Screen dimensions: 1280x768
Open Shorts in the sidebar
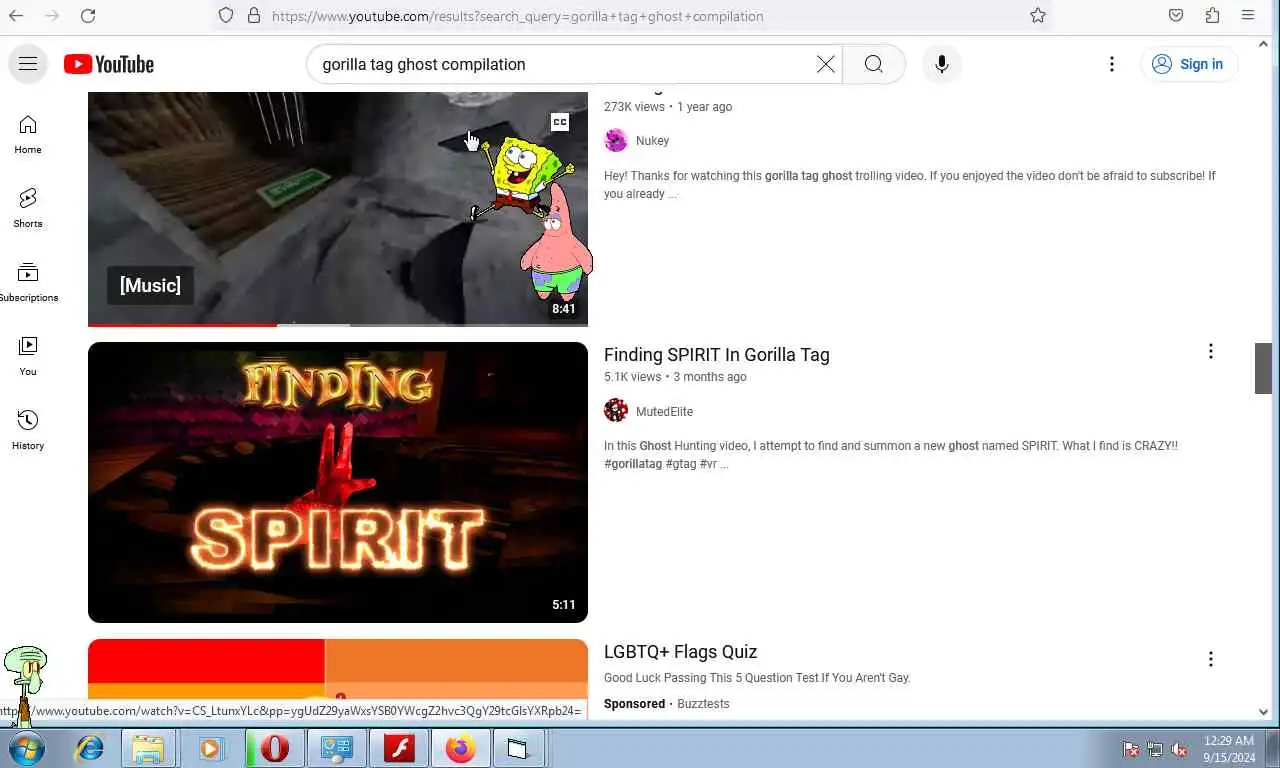coord(28,208)
